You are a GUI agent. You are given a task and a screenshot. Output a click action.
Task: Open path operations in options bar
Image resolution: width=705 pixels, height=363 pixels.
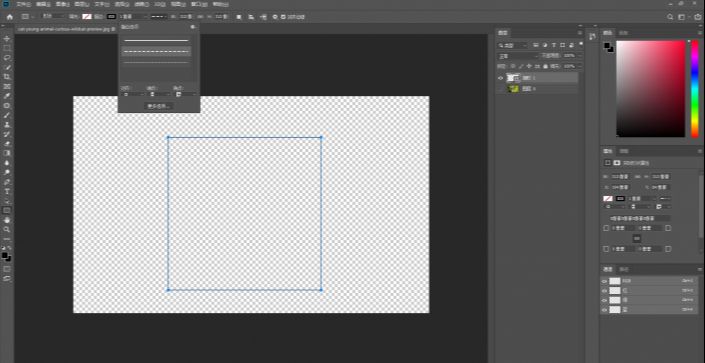click(239, 17)
